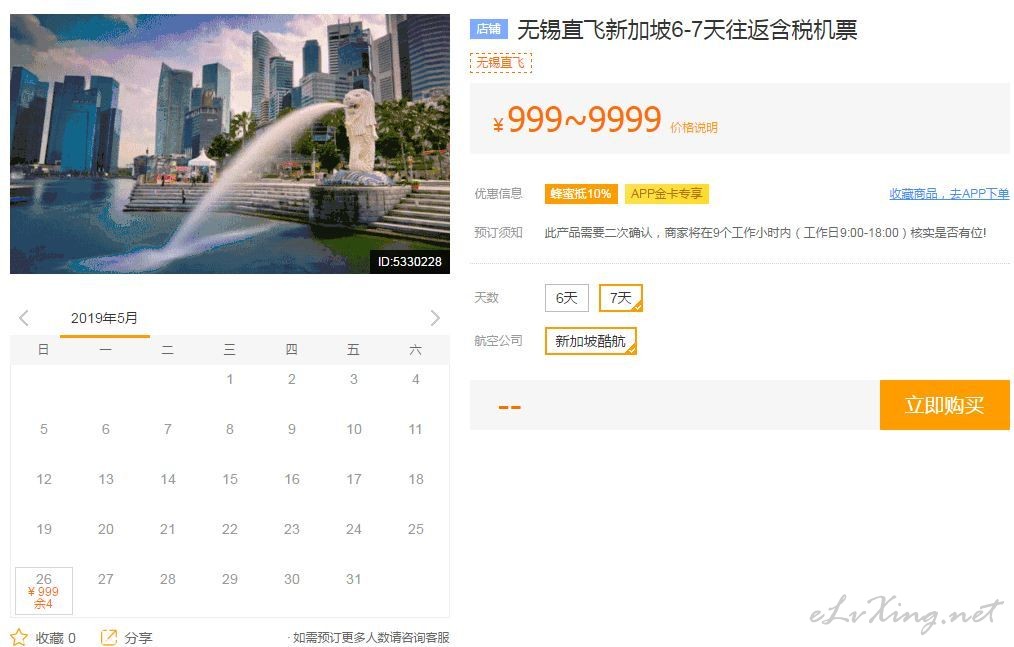Go to next month with right arrow
Image resolution: width=1014 pixels, height=647 pixels.
435,318
